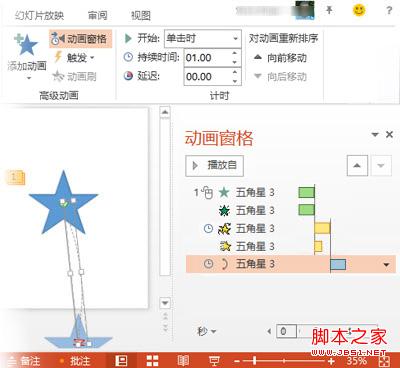The image size is (400, 368).
Task: Switch to slide sorter view icon
Action: coord(152,361)
